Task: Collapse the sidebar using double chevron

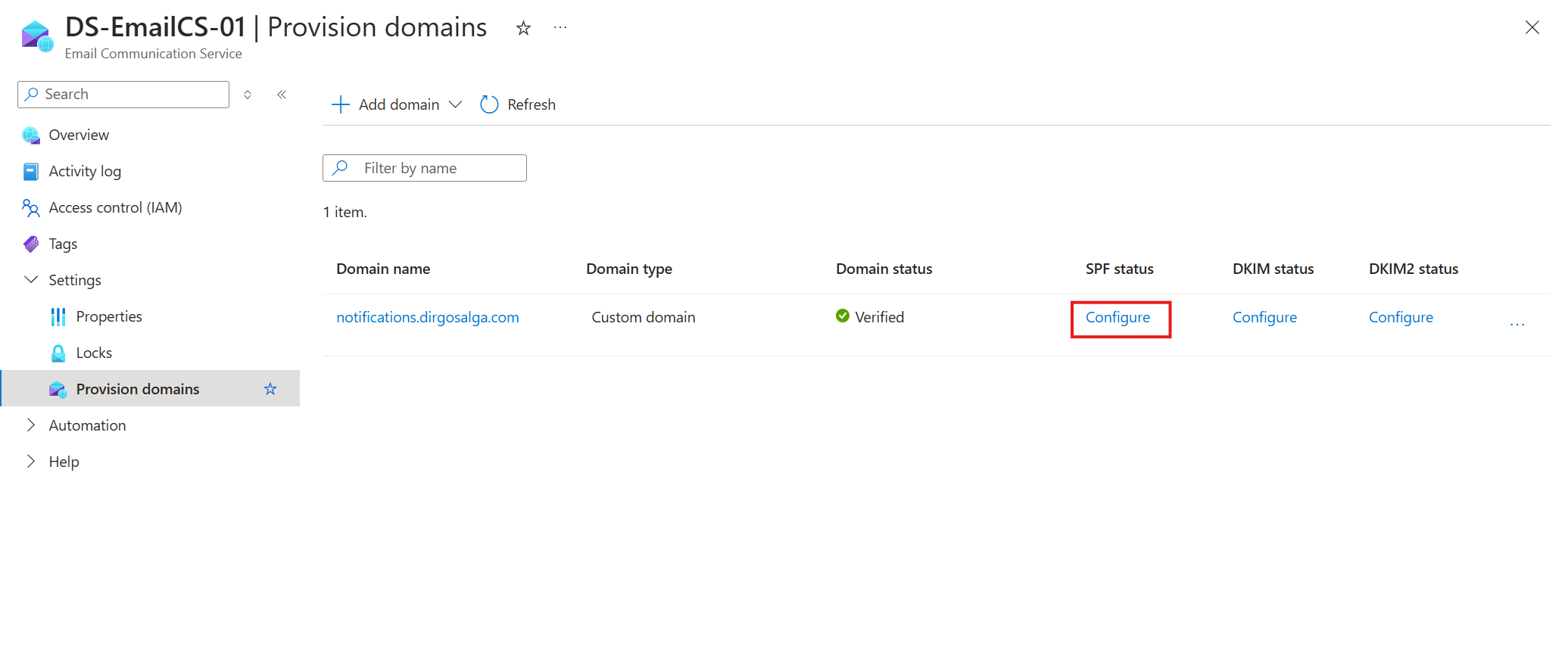Action: [282, 95]
